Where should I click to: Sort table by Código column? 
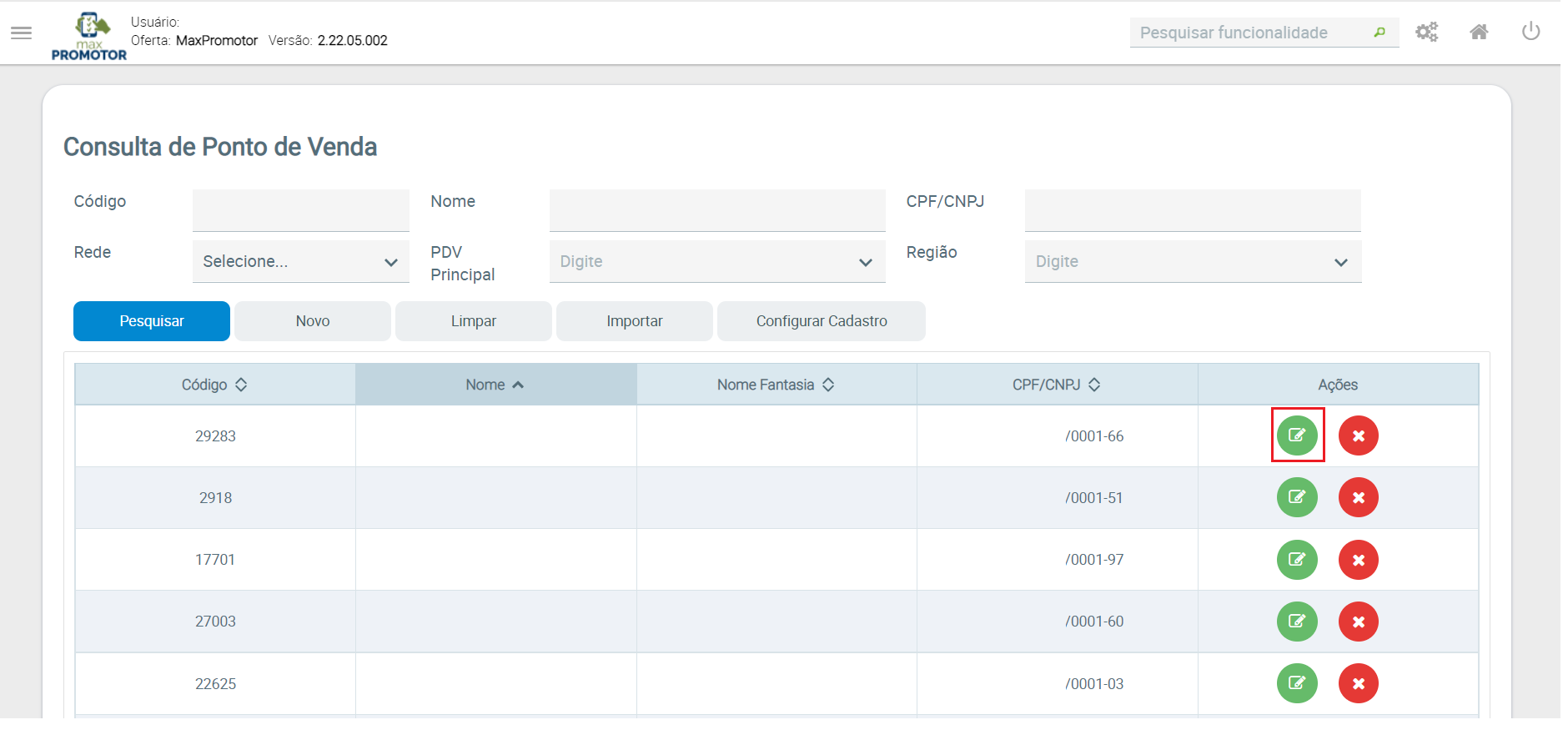point(215,385)
